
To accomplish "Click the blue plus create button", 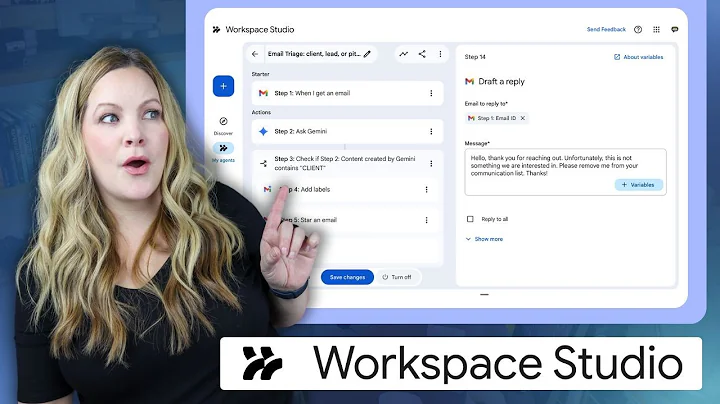I will click(x=223, y=86).
